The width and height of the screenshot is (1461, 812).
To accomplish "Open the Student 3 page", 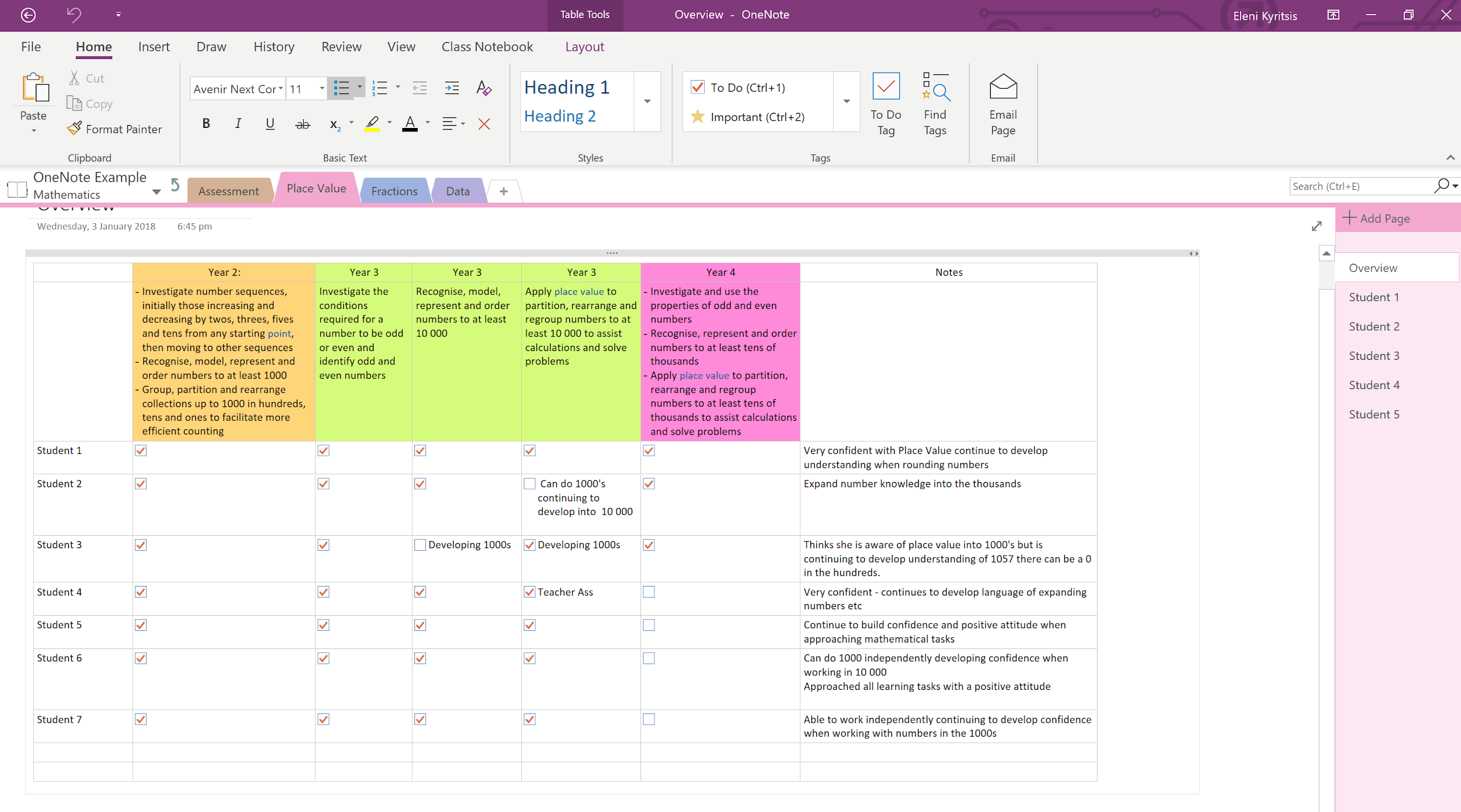I will coord(1373,355).
